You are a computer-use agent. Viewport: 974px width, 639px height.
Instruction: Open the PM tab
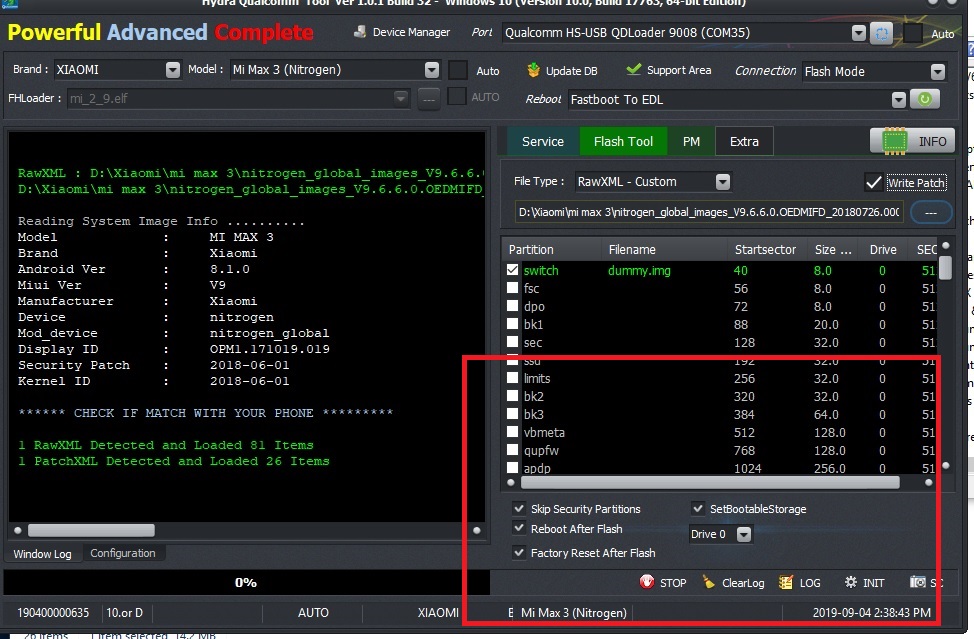tap(691, 142)
